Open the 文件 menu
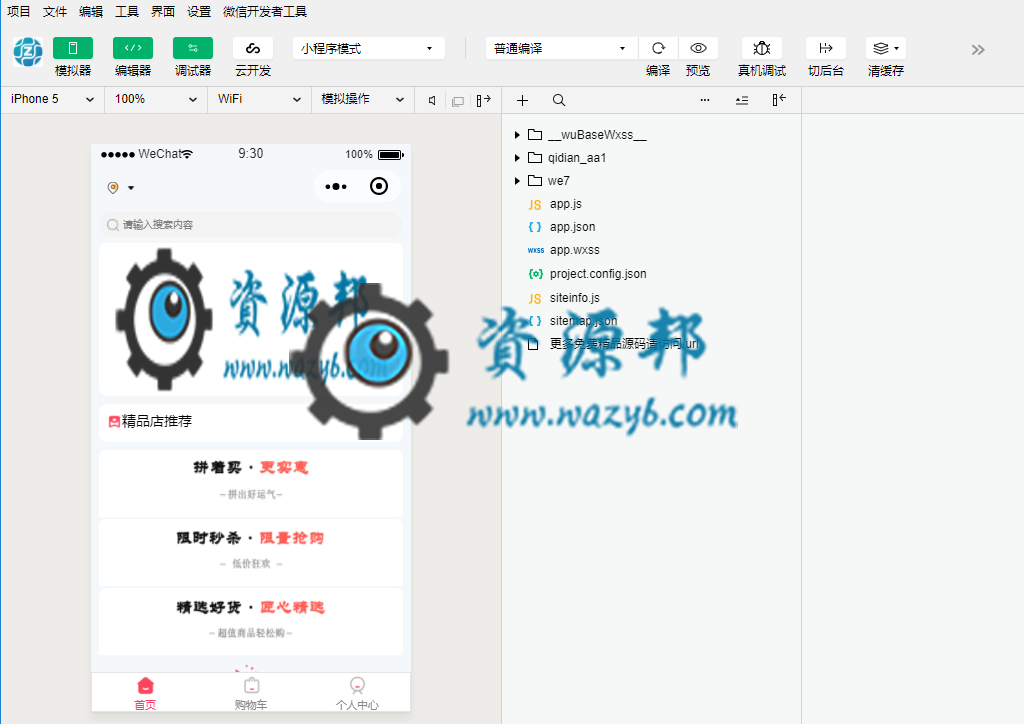This screenshot has width=1024, height=724. click(55, 12)
